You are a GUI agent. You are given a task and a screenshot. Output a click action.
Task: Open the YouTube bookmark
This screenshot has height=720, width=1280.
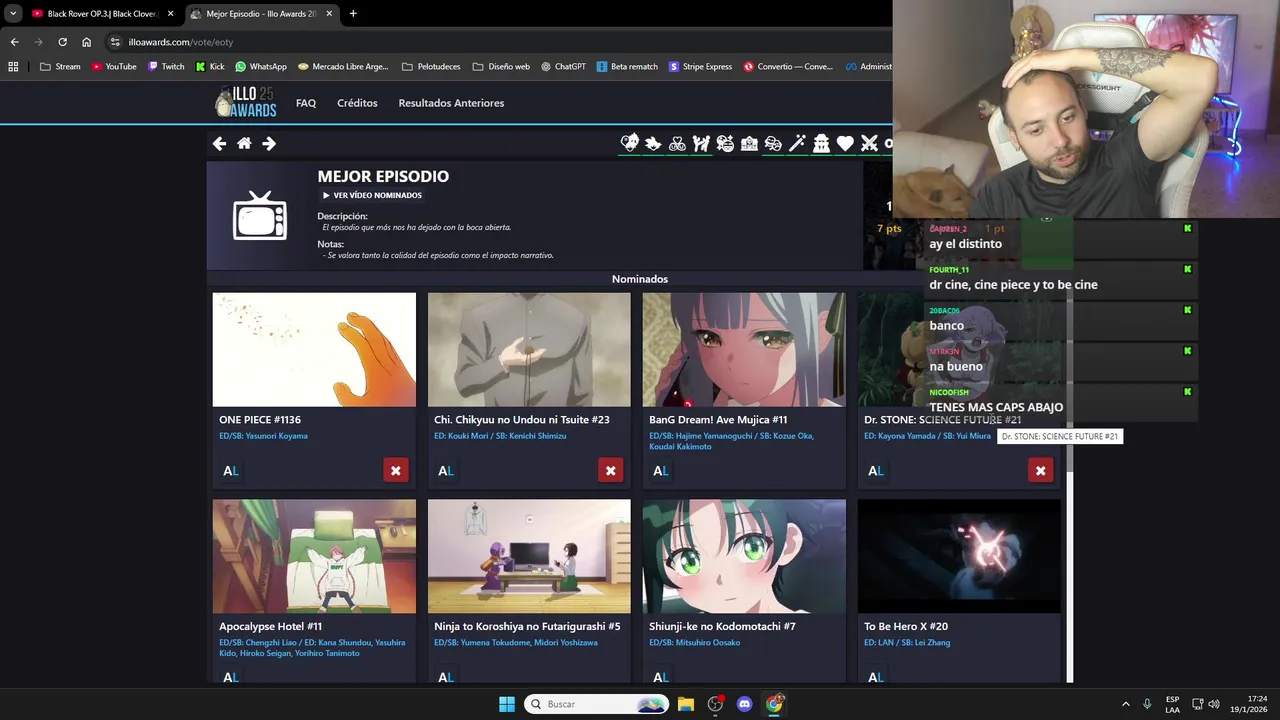pyautogui.click(x=114, y=67)
